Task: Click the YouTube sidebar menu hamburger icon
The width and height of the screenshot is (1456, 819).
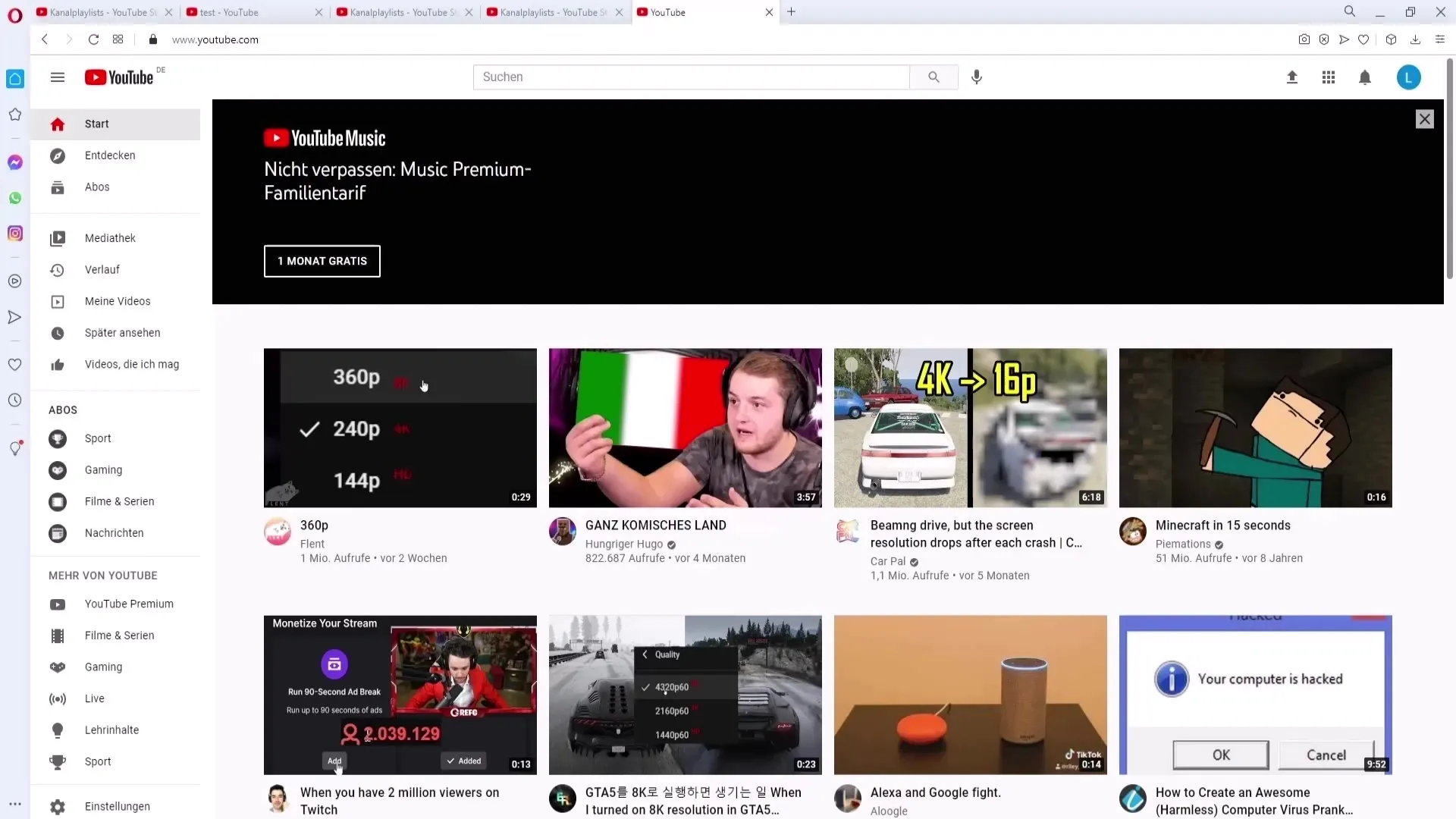Action: [57, 77]
